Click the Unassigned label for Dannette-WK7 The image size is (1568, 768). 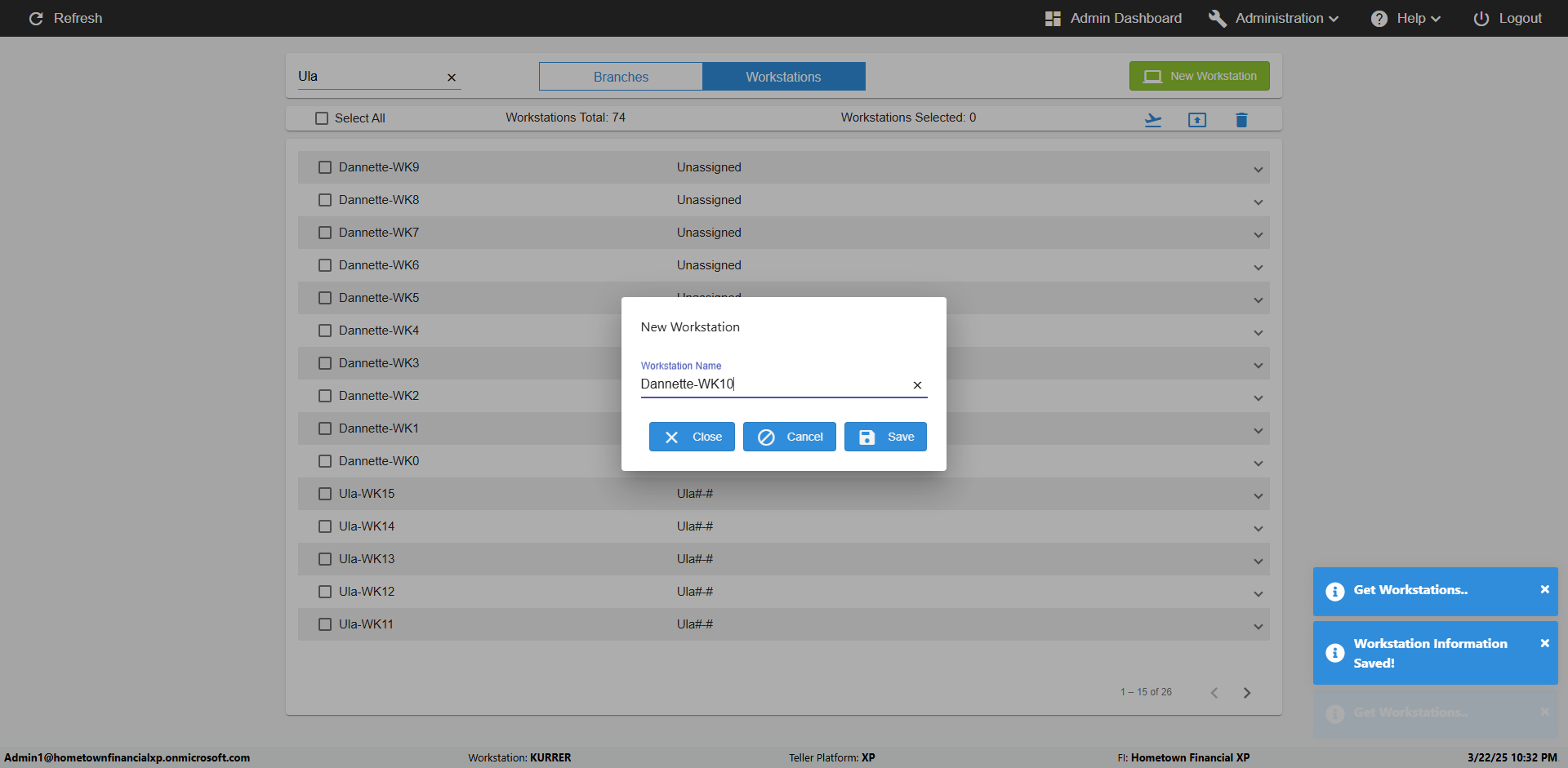pos(709,233)
